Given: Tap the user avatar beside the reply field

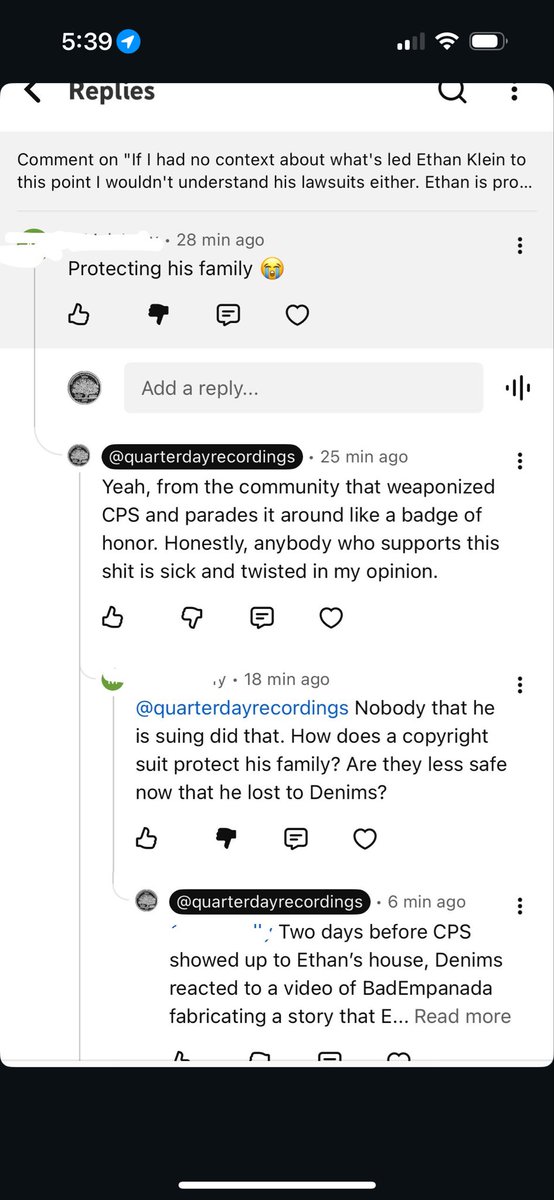Looking at the screenshot, I should 84,388.
